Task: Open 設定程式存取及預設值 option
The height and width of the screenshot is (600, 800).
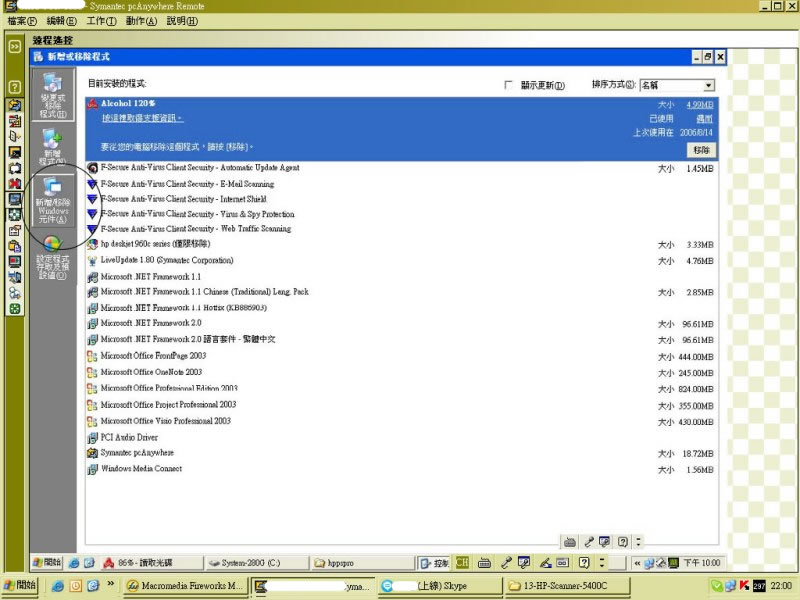Action: [53, 258]
